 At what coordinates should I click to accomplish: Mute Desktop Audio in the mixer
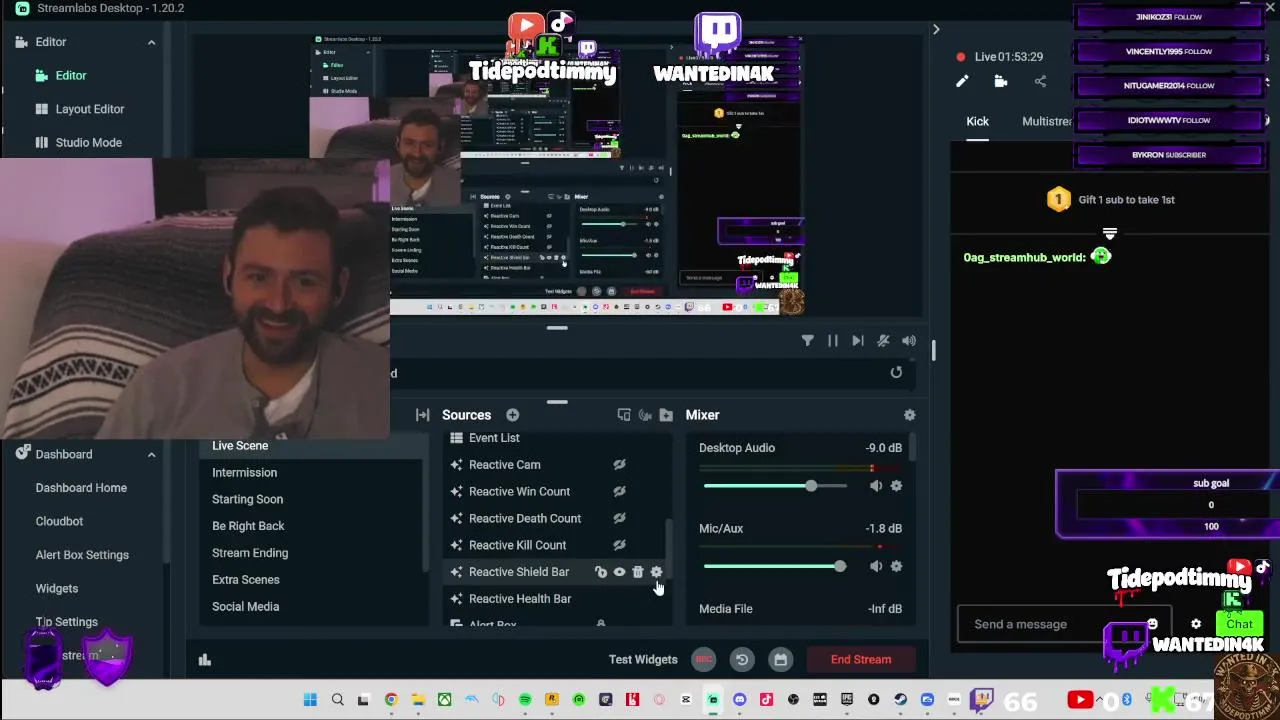(x=876, y=486)
